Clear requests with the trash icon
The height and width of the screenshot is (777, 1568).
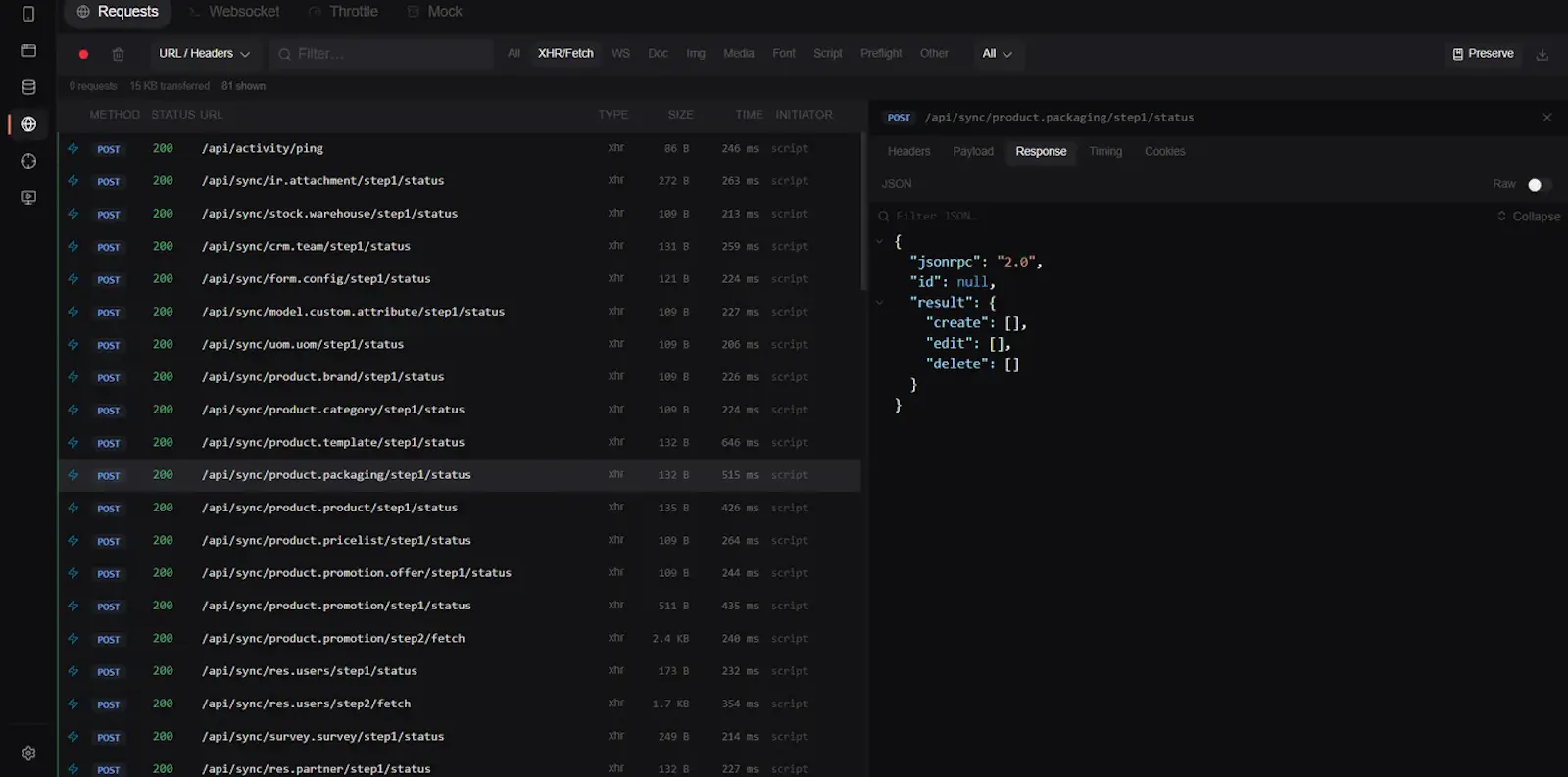coord(118,54)
